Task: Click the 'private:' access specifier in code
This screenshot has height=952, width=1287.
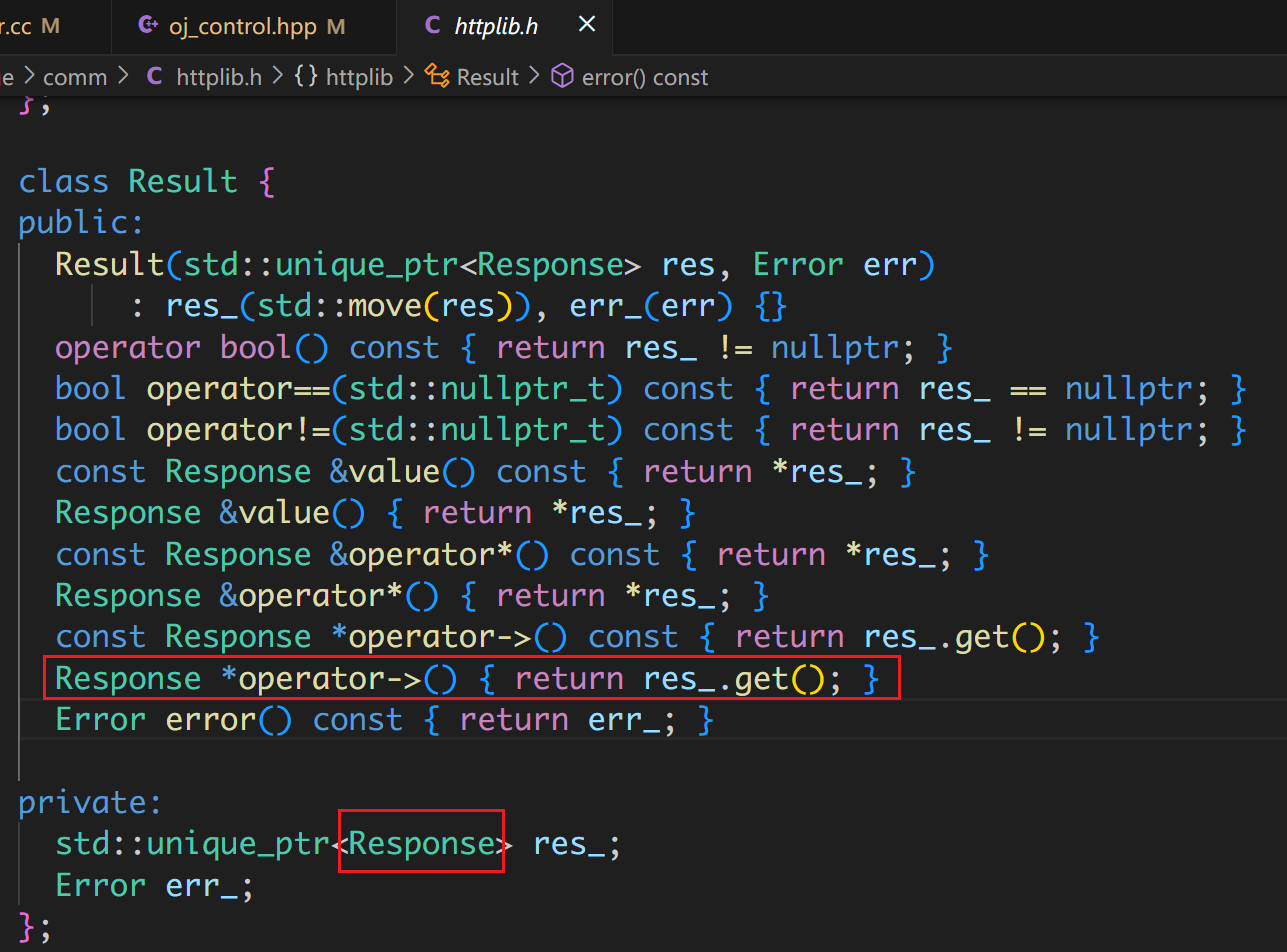Action: (x=90, y=803)
